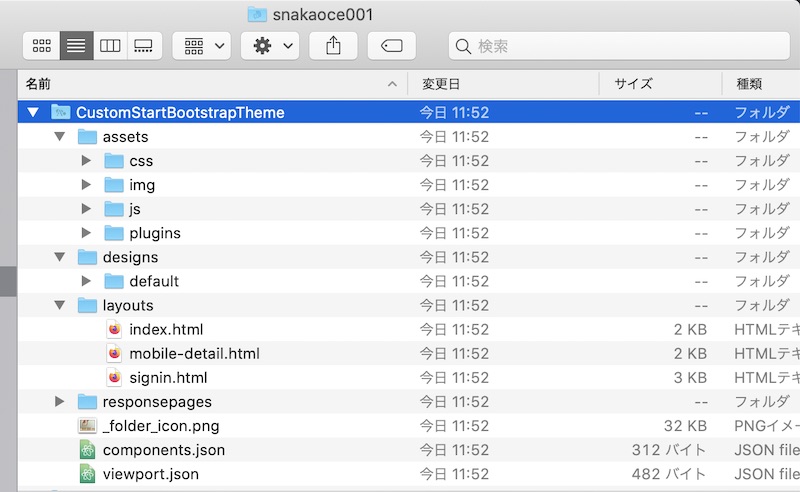
Task: Click the Share button in toolbar
Action: (334, 46)
